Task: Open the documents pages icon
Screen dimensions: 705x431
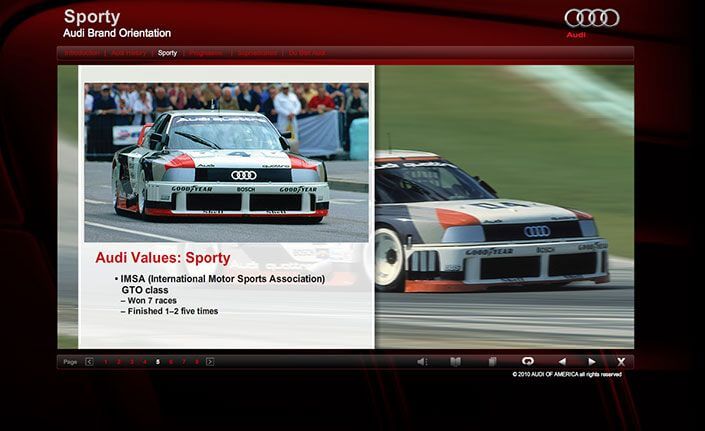Action: (492, 362)
